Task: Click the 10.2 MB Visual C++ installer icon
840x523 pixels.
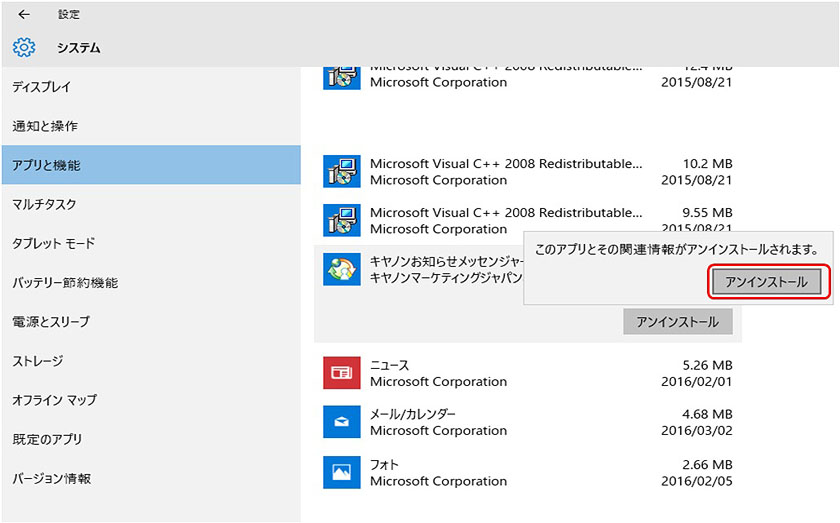Action: (x=341, y=172)
